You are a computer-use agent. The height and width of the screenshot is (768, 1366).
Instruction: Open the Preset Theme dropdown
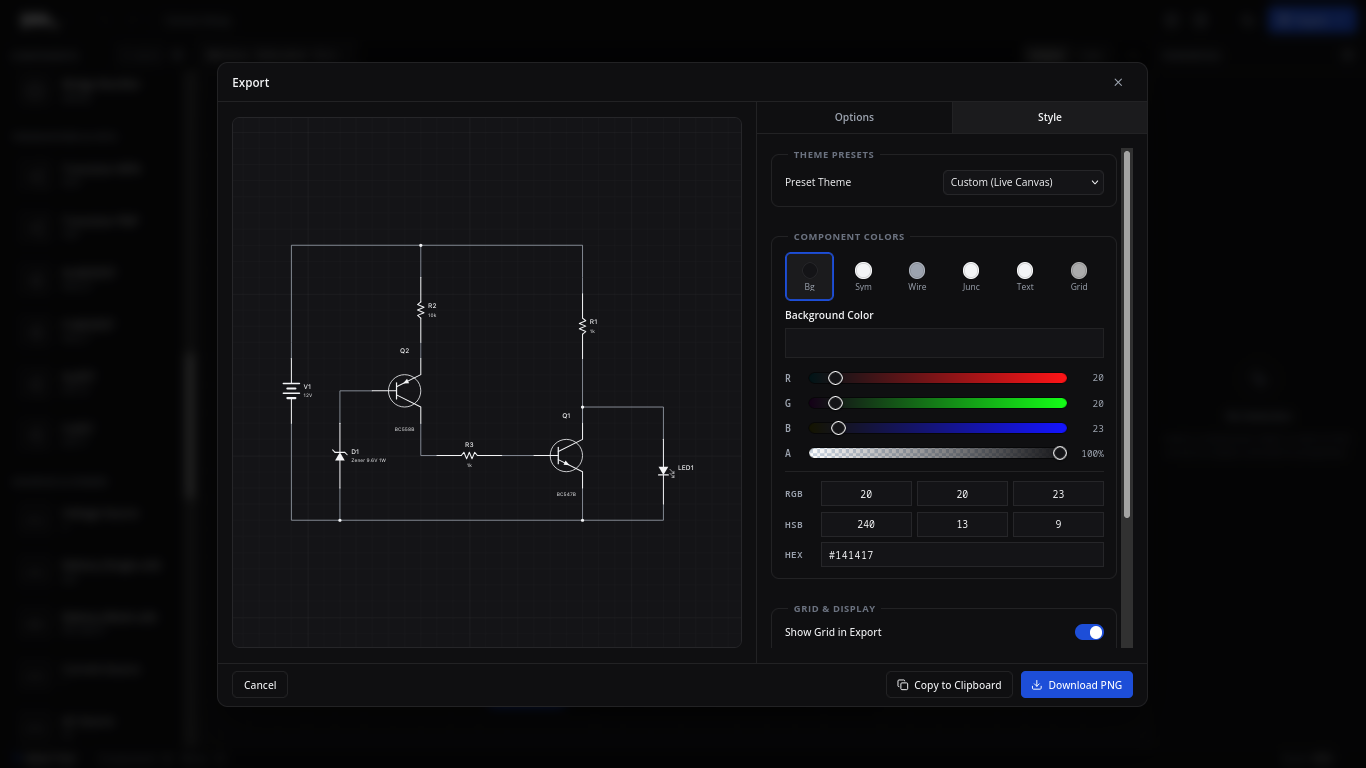[x=1024, y=182]
